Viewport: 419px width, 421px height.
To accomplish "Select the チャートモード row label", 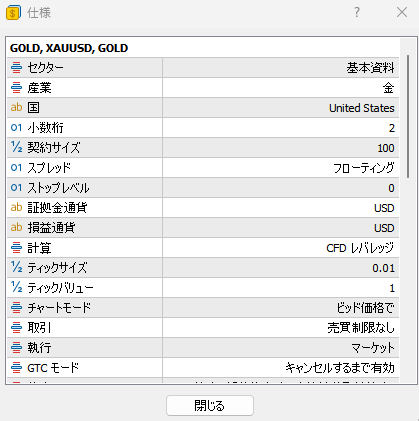I will 59,308.
